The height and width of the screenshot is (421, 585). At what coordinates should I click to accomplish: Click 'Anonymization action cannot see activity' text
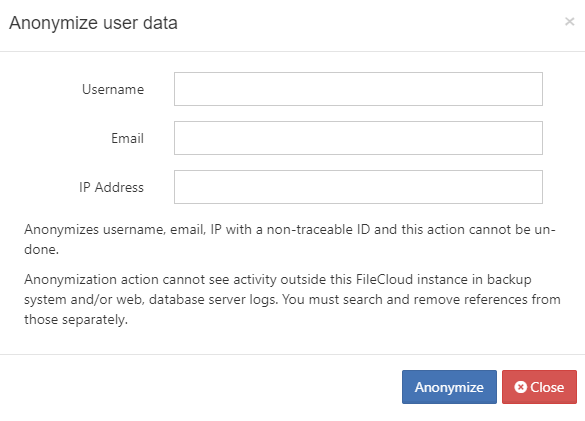150,280
